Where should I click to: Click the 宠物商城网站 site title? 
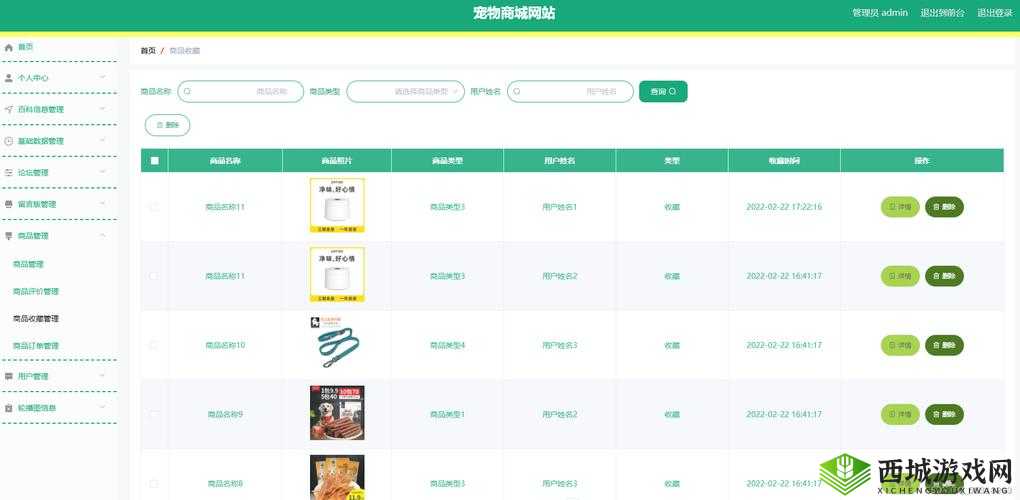click(x=514, y=13)
